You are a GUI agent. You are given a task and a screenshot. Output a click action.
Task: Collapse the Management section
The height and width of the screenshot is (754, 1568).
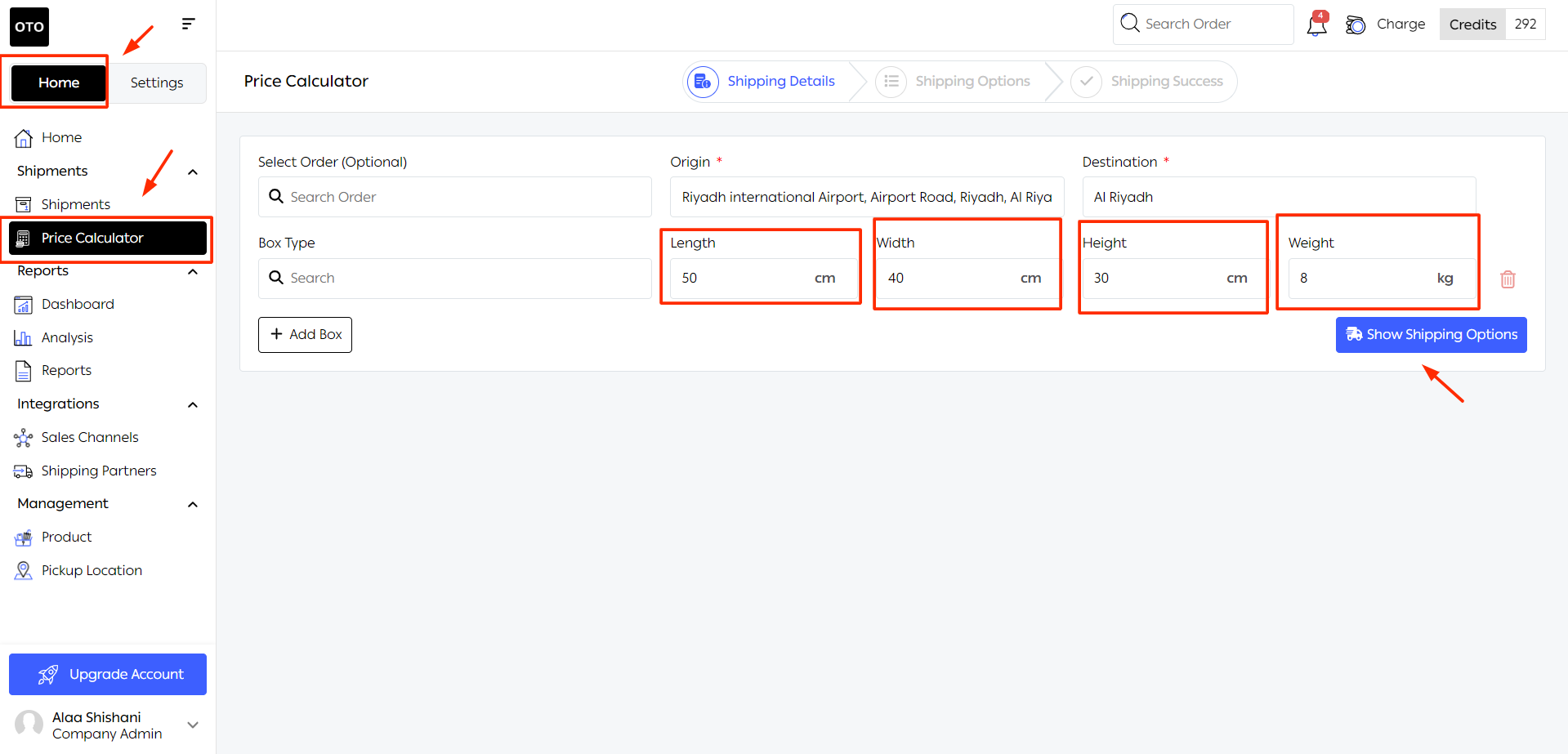click(193, 504)
